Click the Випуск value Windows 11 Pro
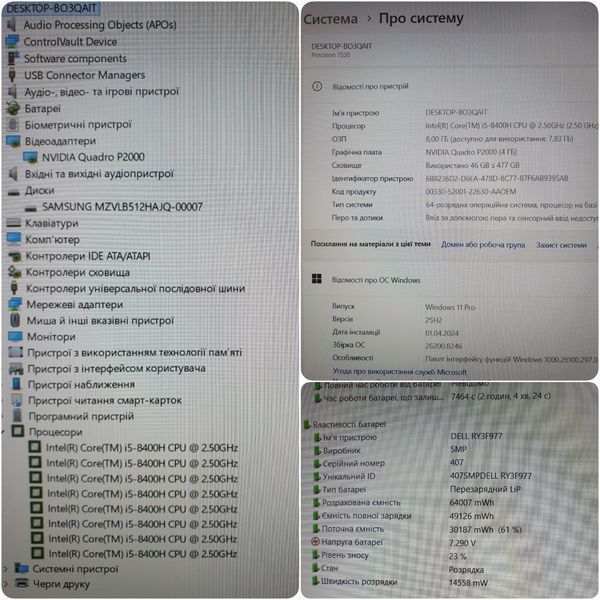600x600 pixels. click(x=450, y=307)
